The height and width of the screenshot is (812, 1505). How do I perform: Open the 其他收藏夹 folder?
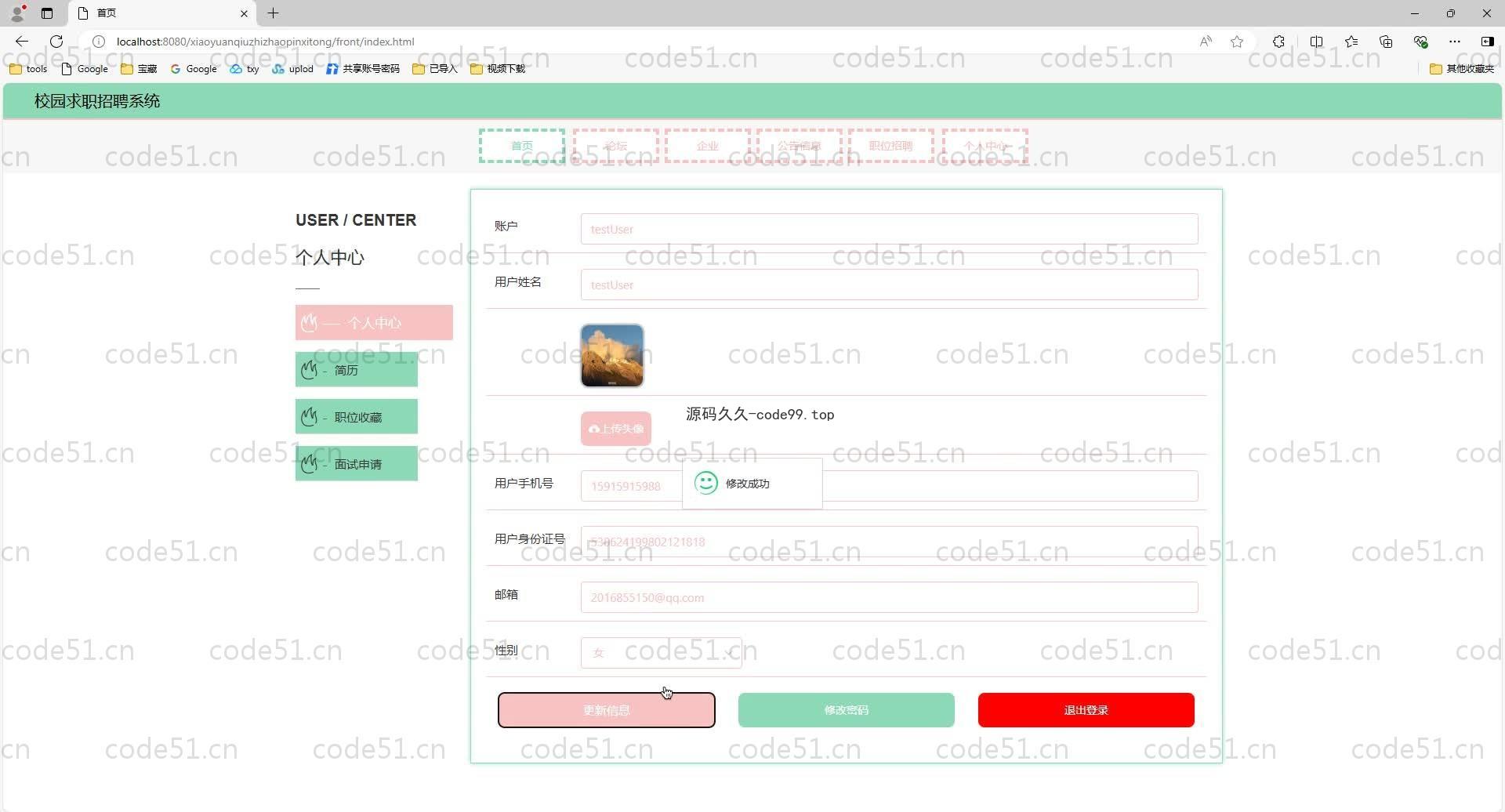(1462, 69)
